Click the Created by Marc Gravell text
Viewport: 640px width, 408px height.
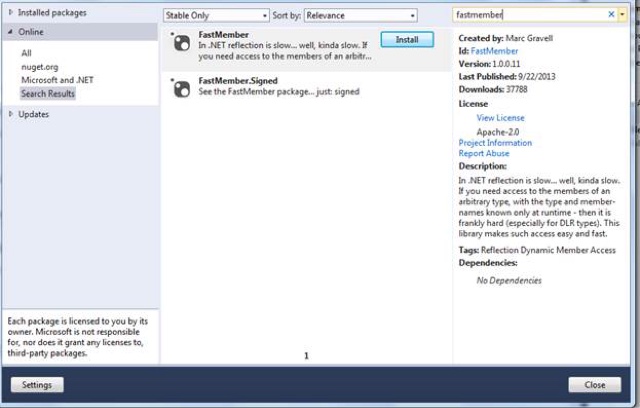(506, 38)
